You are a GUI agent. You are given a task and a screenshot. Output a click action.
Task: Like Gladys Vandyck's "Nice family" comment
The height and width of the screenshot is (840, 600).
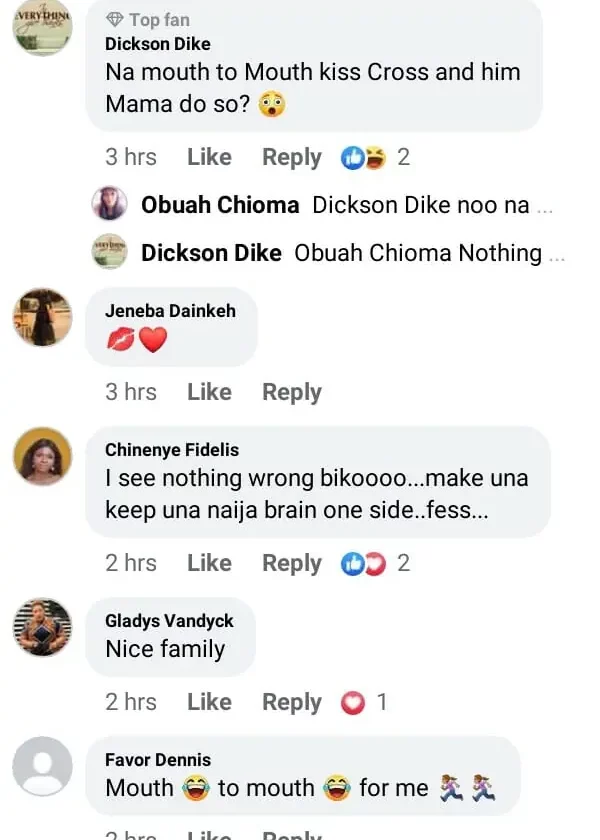point(209,703)
